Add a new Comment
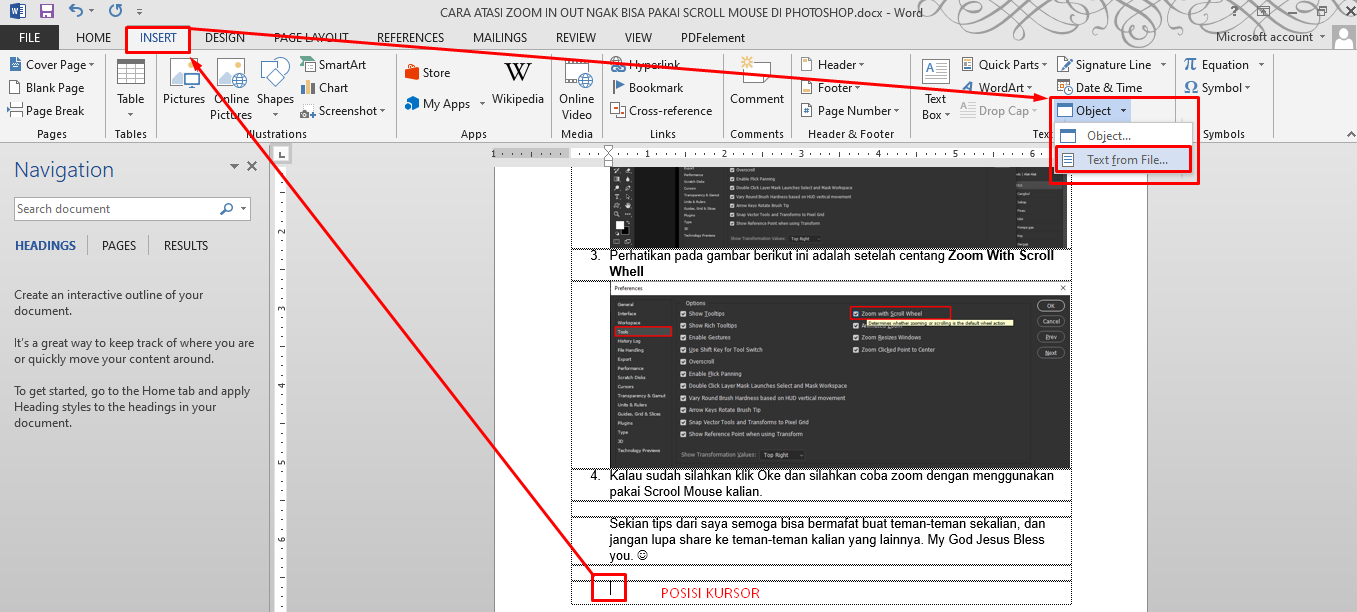This screenshot has height=612, width=1357. point(757,82)
